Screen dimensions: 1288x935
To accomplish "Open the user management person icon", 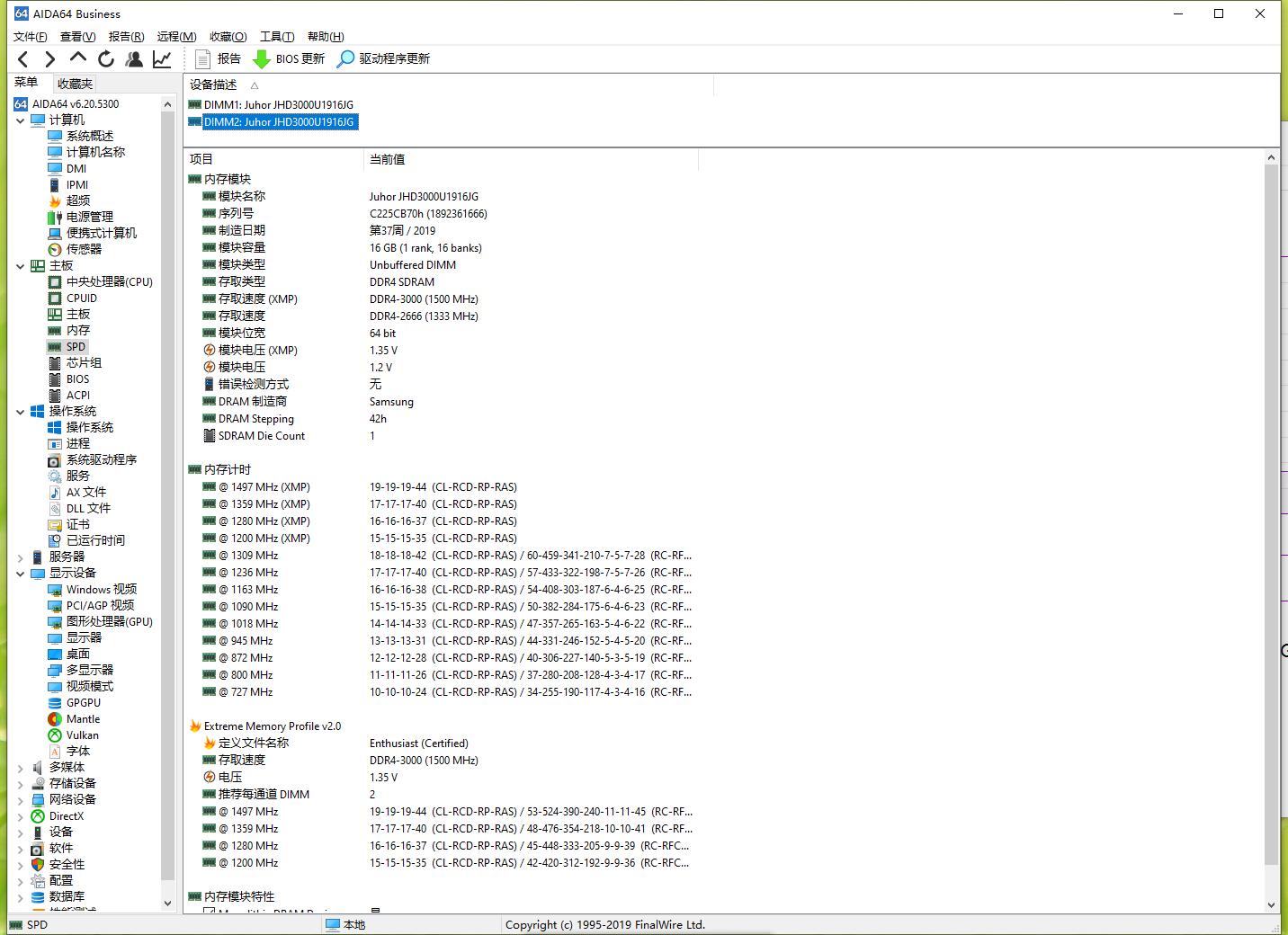I will pyautogui.click(x=134, y=59).
